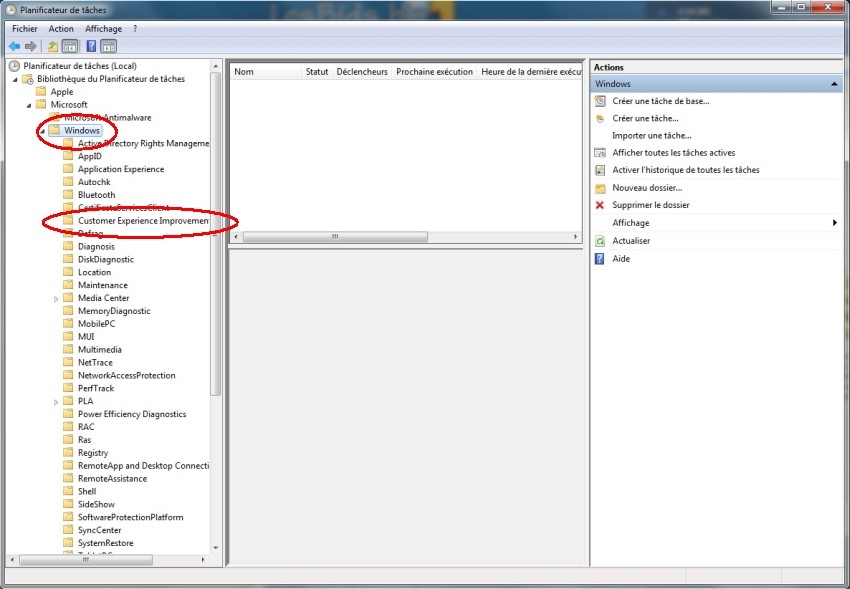The width and height of the screenshot is (850, 589).
Task: Expand the Media Center folder
Action: [56, 298]
